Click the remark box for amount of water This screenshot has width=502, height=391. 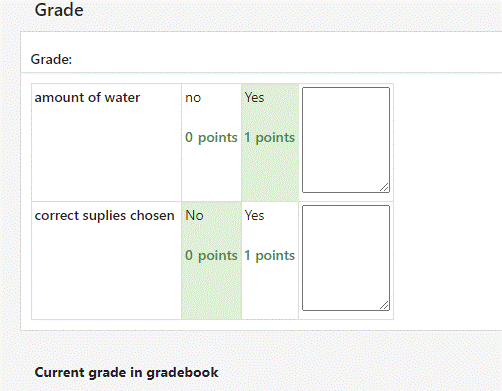(x=346, y=140)
